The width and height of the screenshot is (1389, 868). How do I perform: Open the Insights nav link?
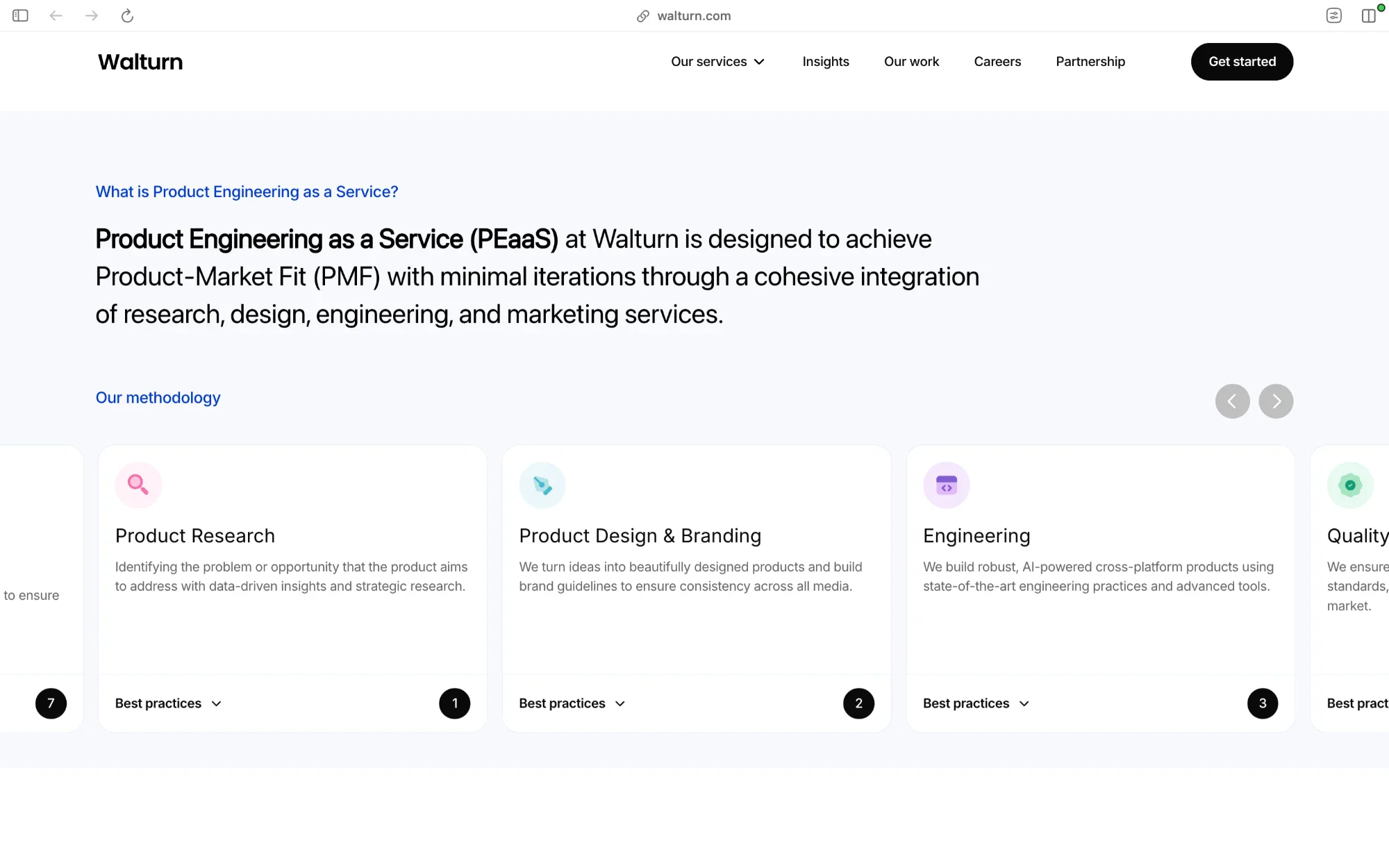coord(826,62)
